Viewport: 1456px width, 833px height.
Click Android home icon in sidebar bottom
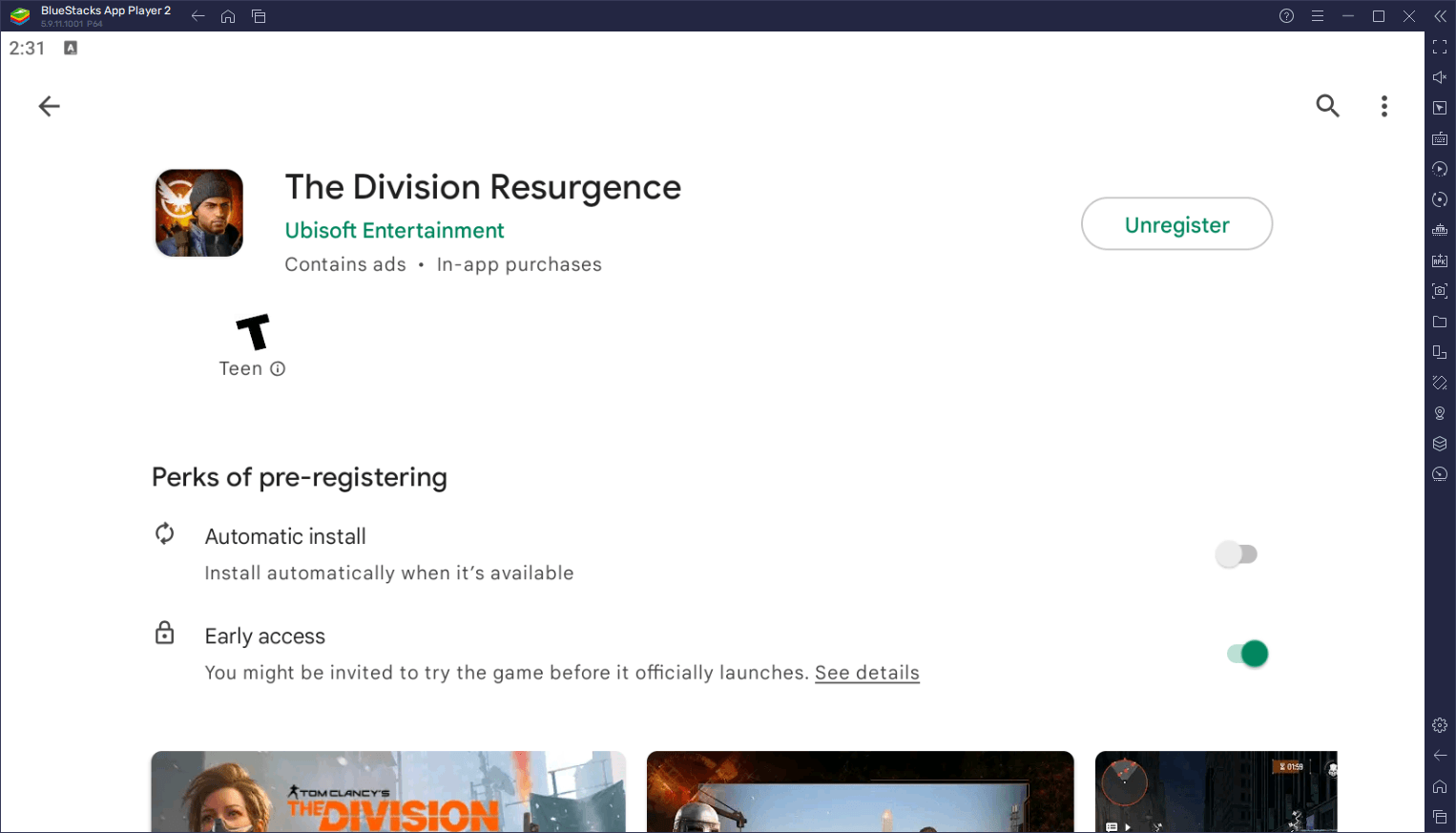[1440, 786]
